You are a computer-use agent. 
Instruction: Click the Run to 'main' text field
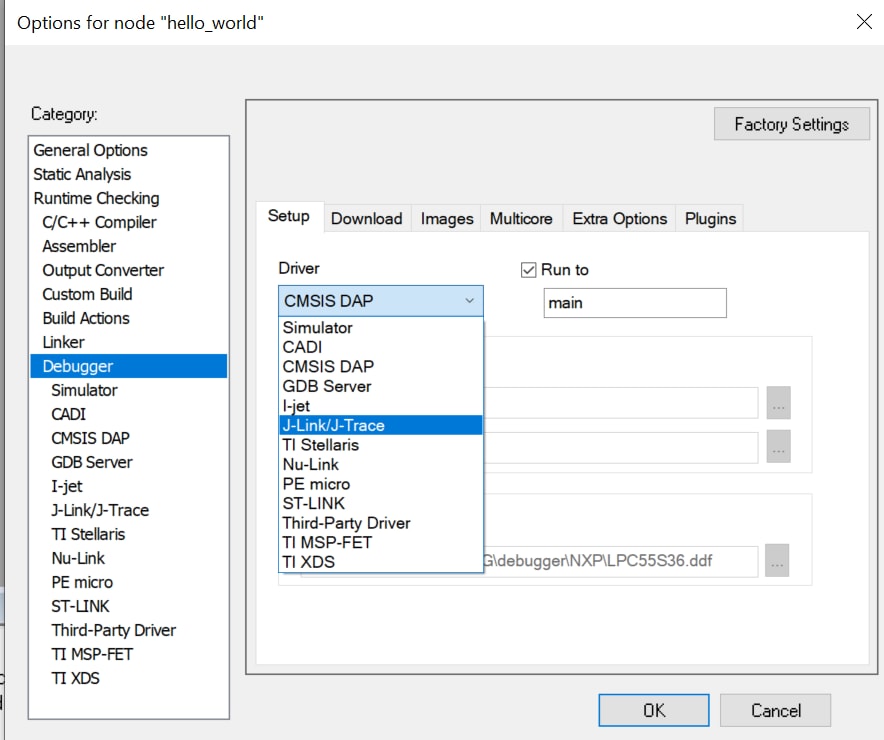(x=635, y=303)
